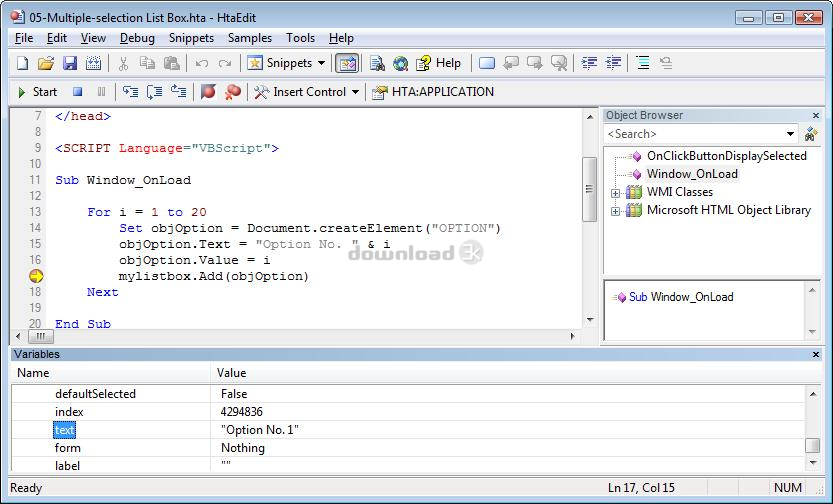
Task: Increase indent of selected lines
Action: coord(589,63)
